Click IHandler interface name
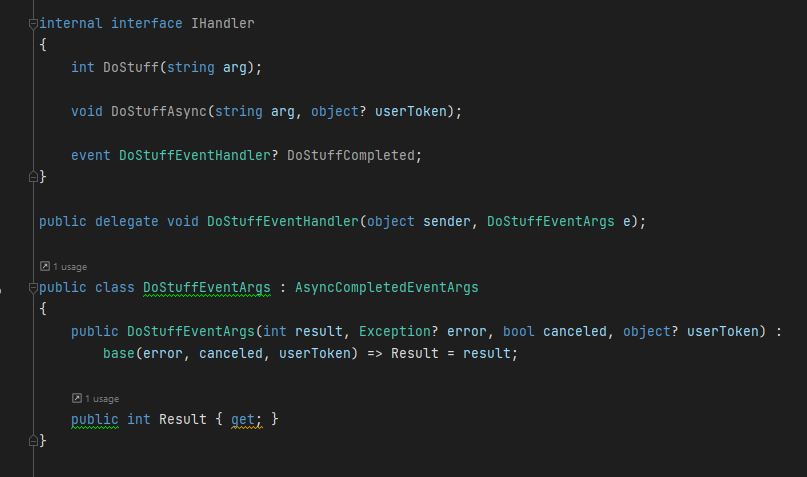This screenshot has height=477, width=807. [x=222, y=24]
